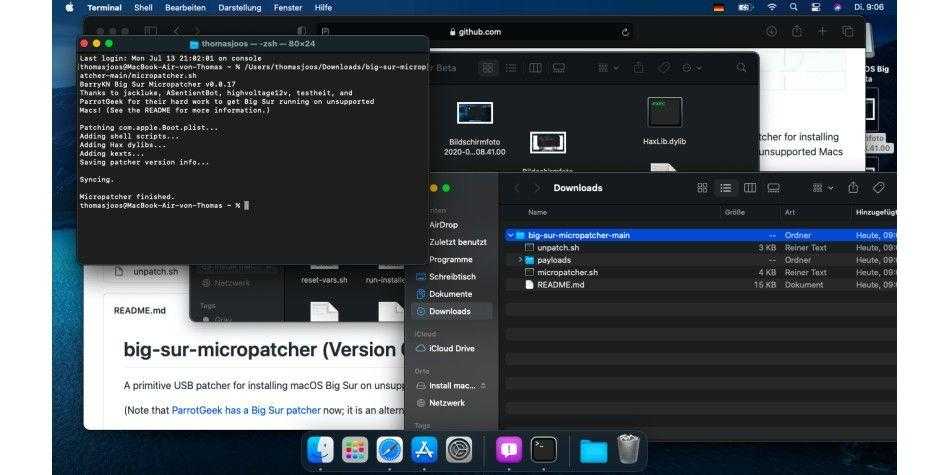The width and height of the screenshot is (950, 475).
Task: Open Safari from the Dock
Action: tap(389, 450)
